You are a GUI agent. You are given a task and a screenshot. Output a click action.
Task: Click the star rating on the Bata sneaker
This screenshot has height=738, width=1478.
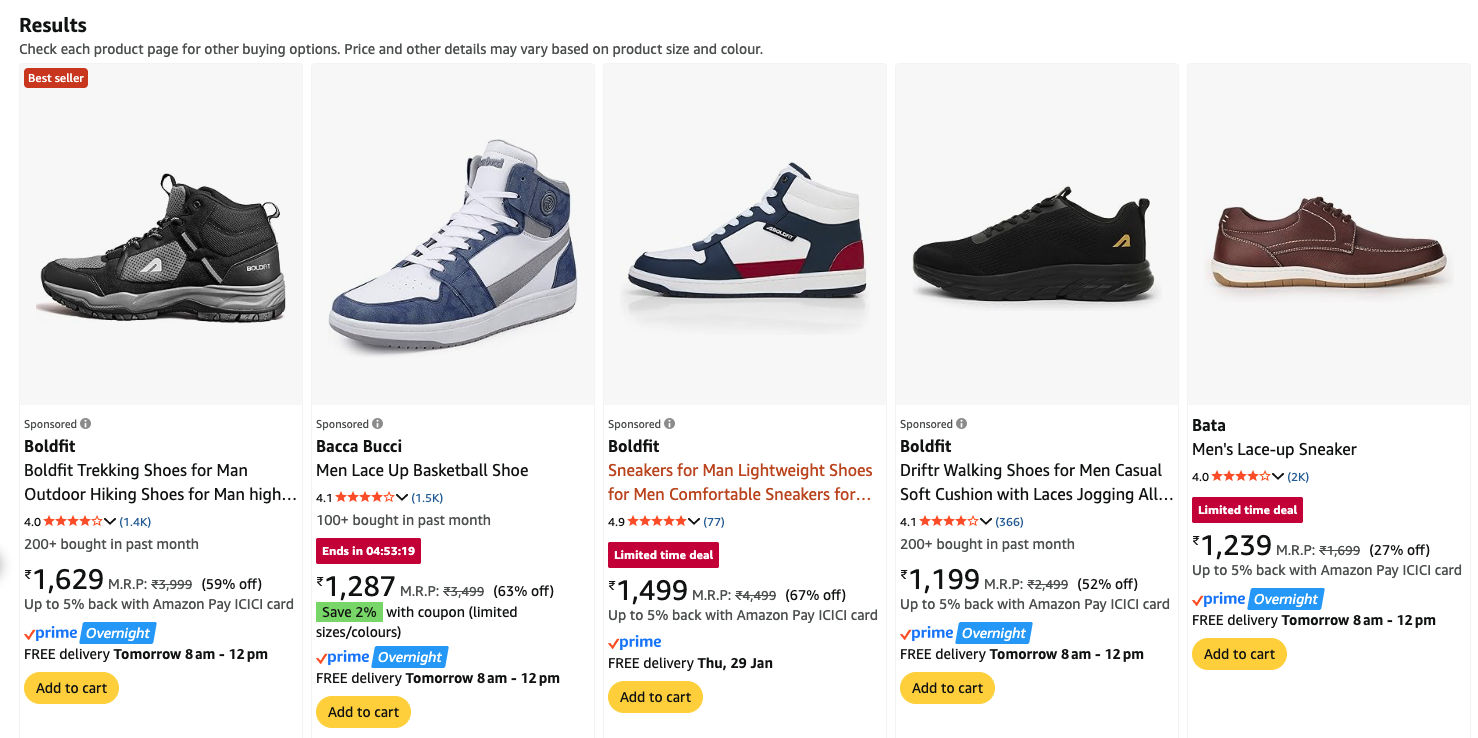(x=1240, y=476)
